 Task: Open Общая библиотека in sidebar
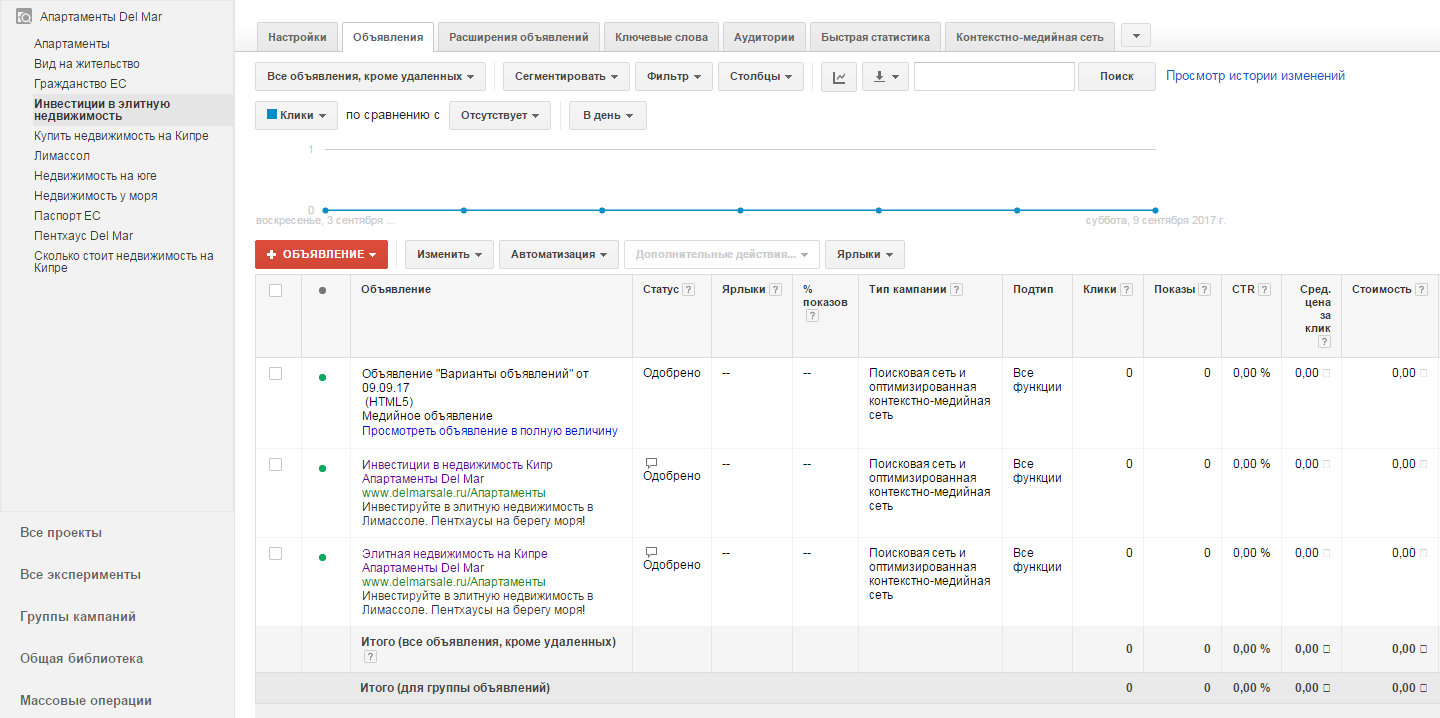(x=81, y=659)
